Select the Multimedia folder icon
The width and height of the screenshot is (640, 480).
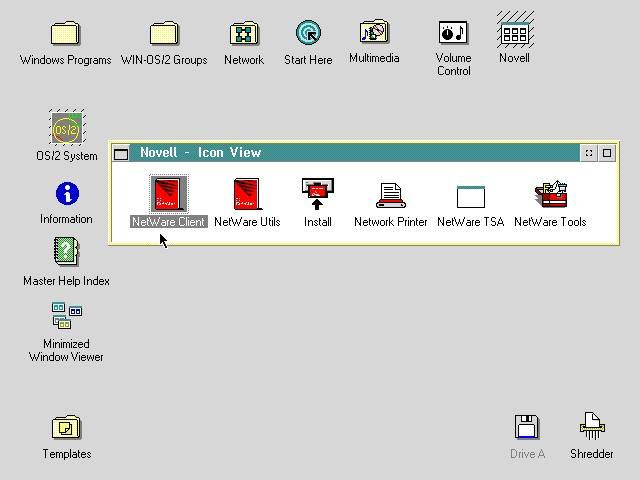(x=374, y=31)
